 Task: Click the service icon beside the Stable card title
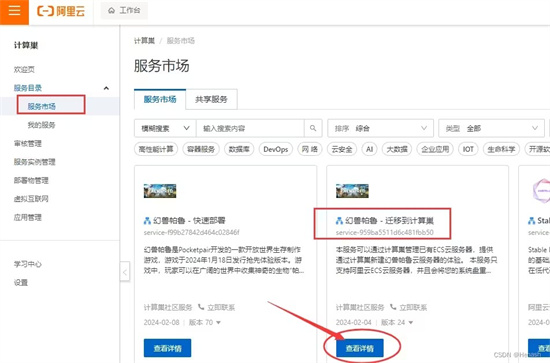(531, 221)
